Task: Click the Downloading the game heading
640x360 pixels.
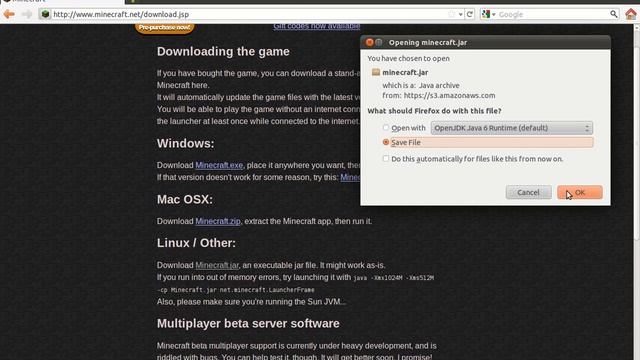Action: (223, 52)
